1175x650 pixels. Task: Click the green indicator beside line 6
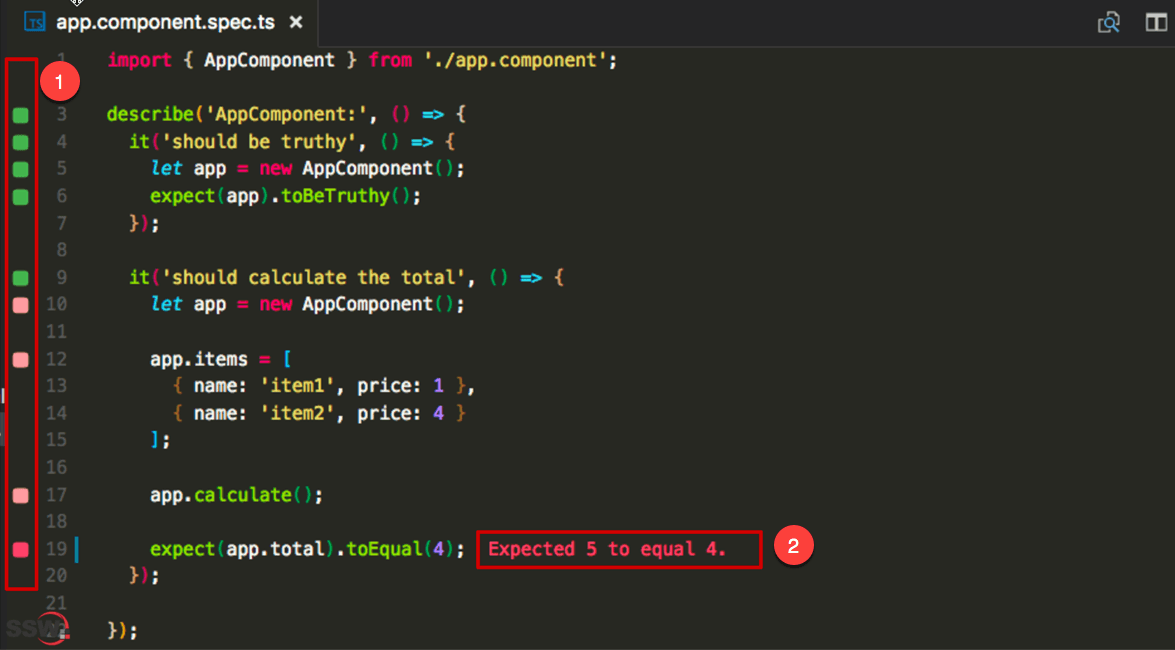click(x=19, y=196)
